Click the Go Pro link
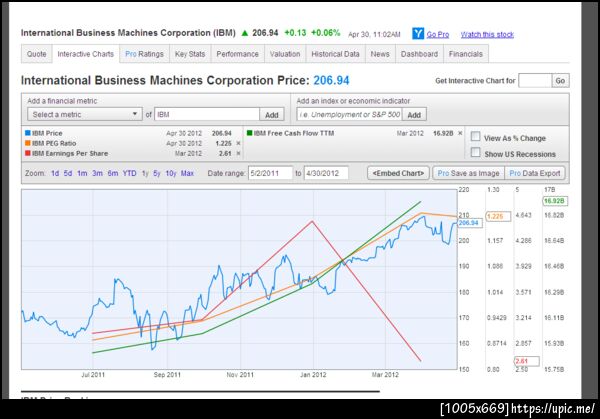Image resolution: width=600 pixels, height=419 pixels. tap(438, 34)
